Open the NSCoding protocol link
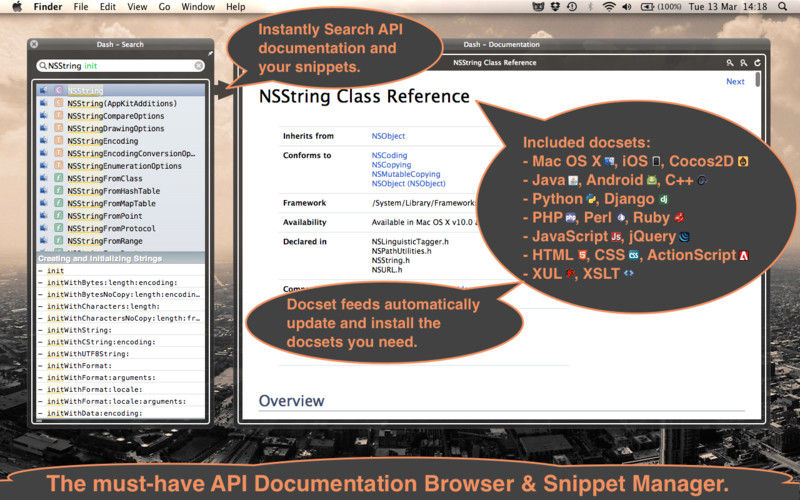Image resolution: width=800 pixels, height=500 pixels. pos(389,155)
